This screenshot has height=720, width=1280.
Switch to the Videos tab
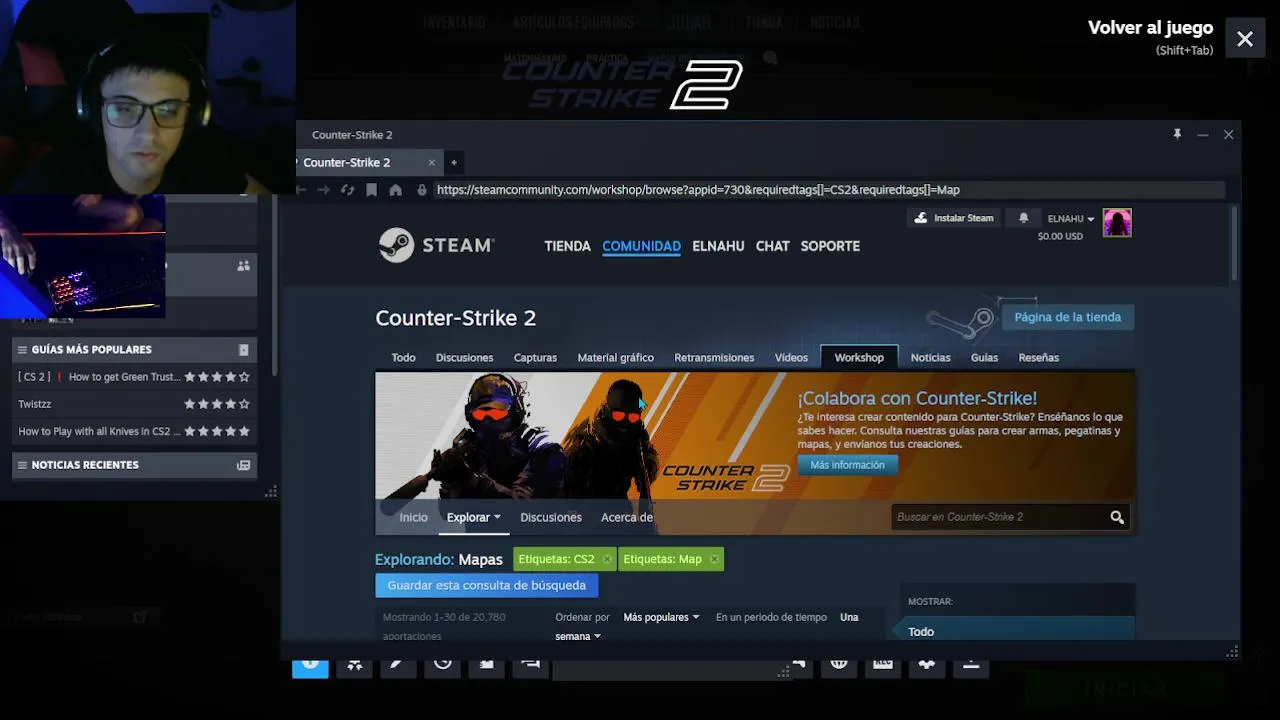point(791,357)
